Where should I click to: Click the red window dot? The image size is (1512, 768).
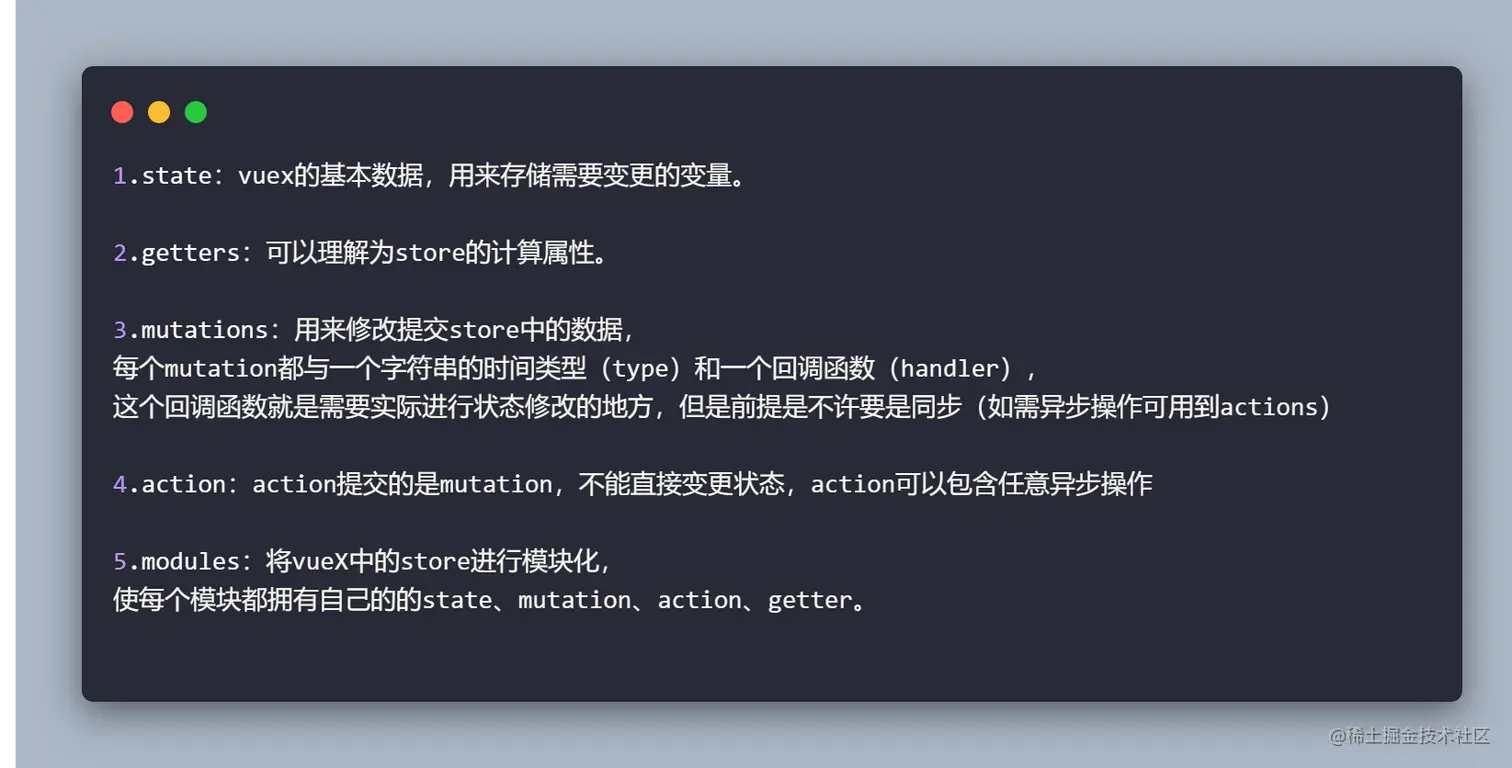pos(122,112)
